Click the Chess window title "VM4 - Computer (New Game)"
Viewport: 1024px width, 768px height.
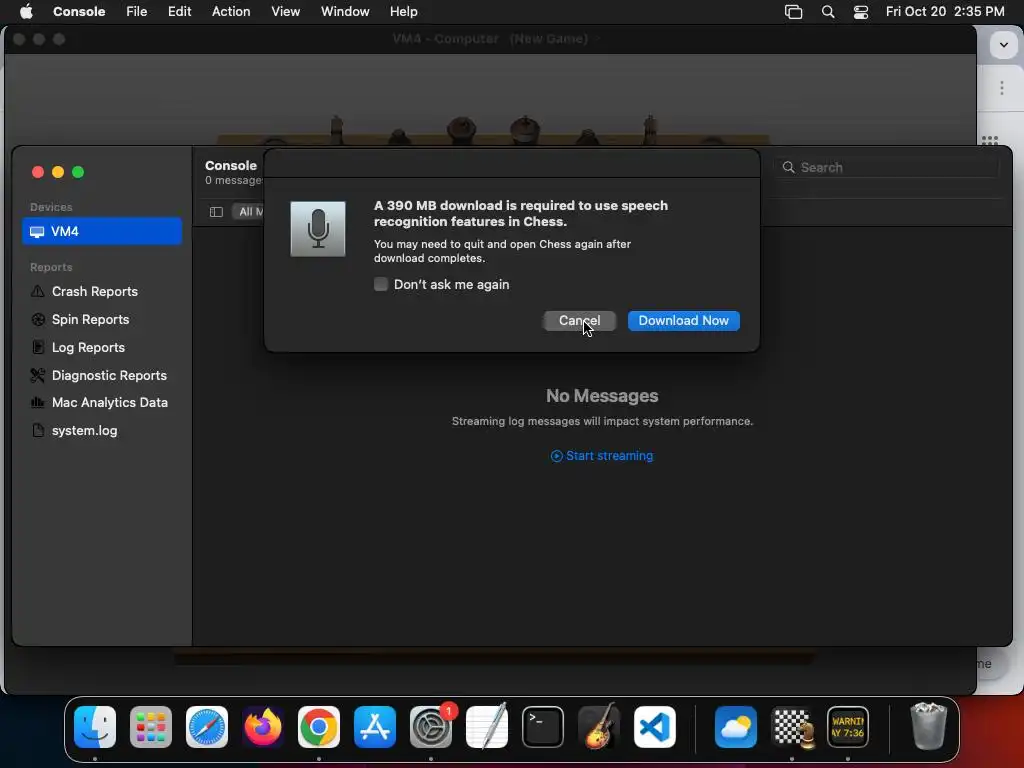(x=490, y=39)
